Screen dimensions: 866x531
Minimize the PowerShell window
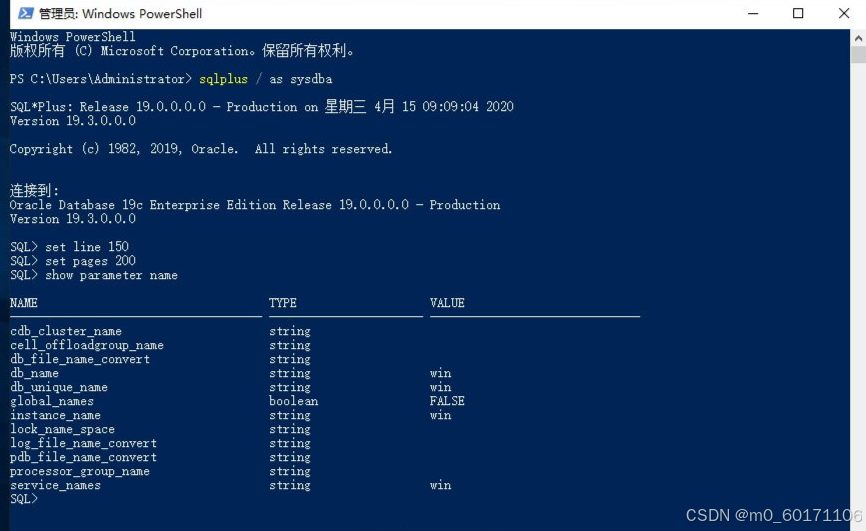[x=753, y=13]
